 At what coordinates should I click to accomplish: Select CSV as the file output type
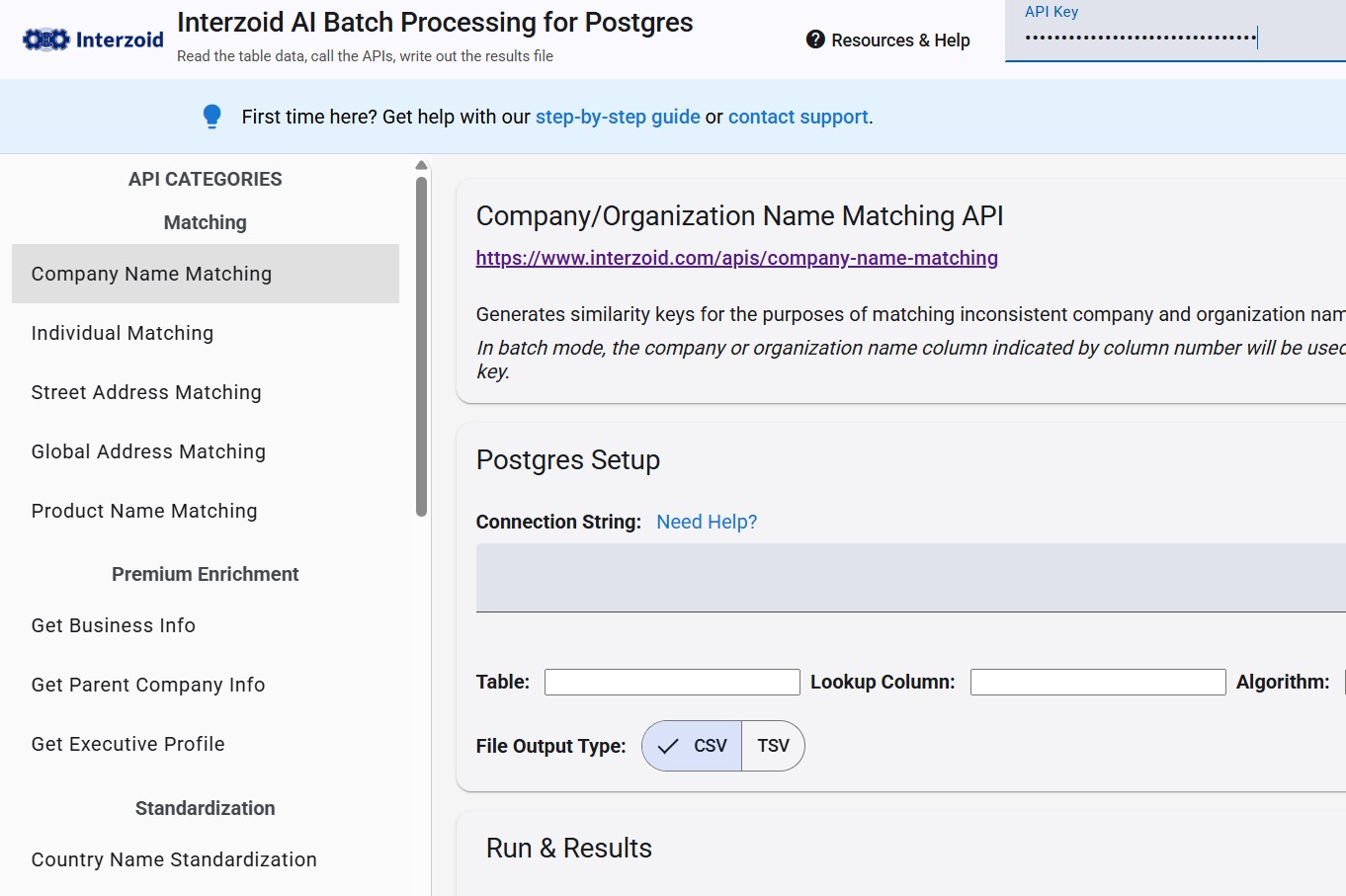(x=691, y=746)
